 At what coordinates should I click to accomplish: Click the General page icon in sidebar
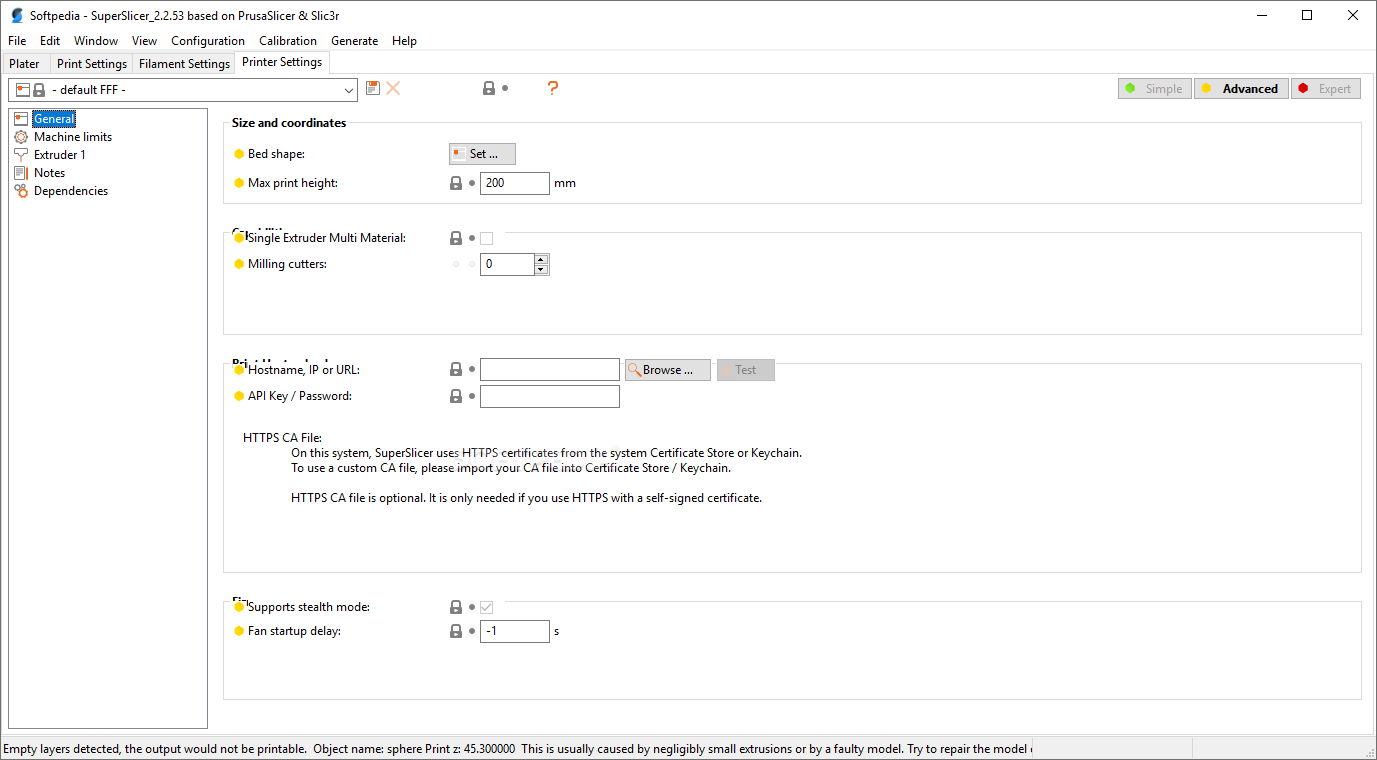[x=21, y=119]
